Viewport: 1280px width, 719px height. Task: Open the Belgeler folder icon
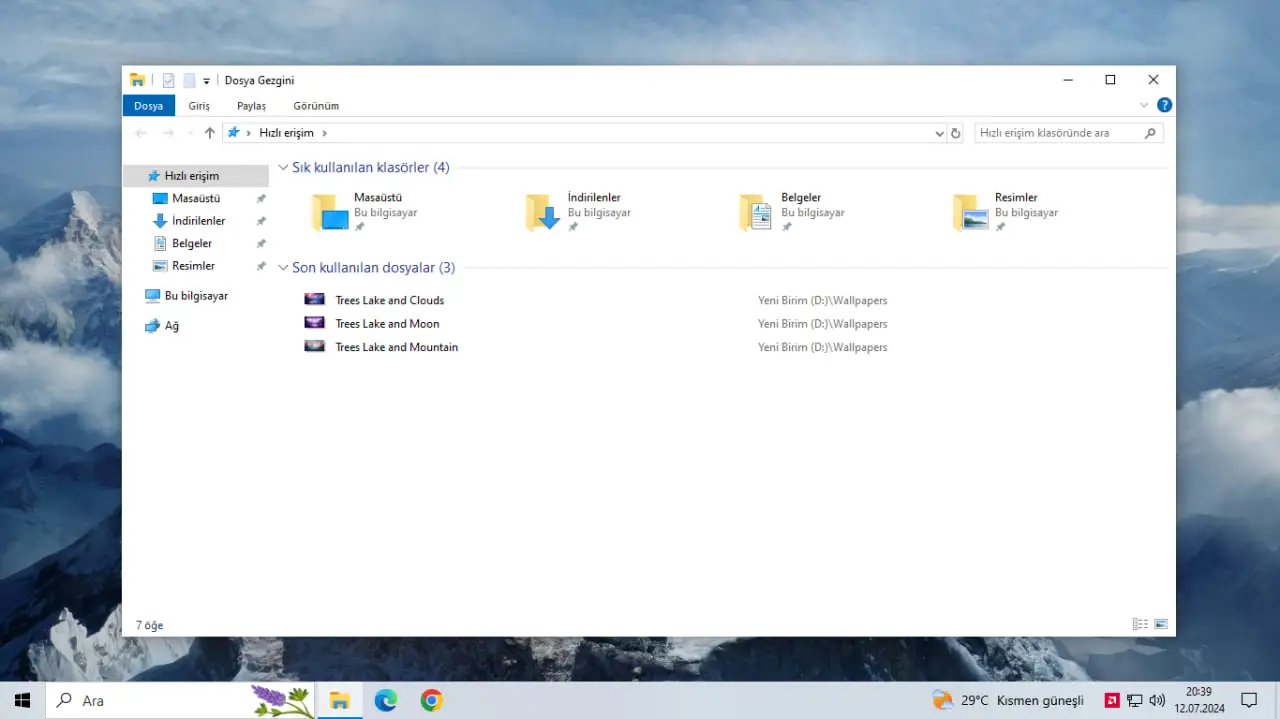pos(756,212)
